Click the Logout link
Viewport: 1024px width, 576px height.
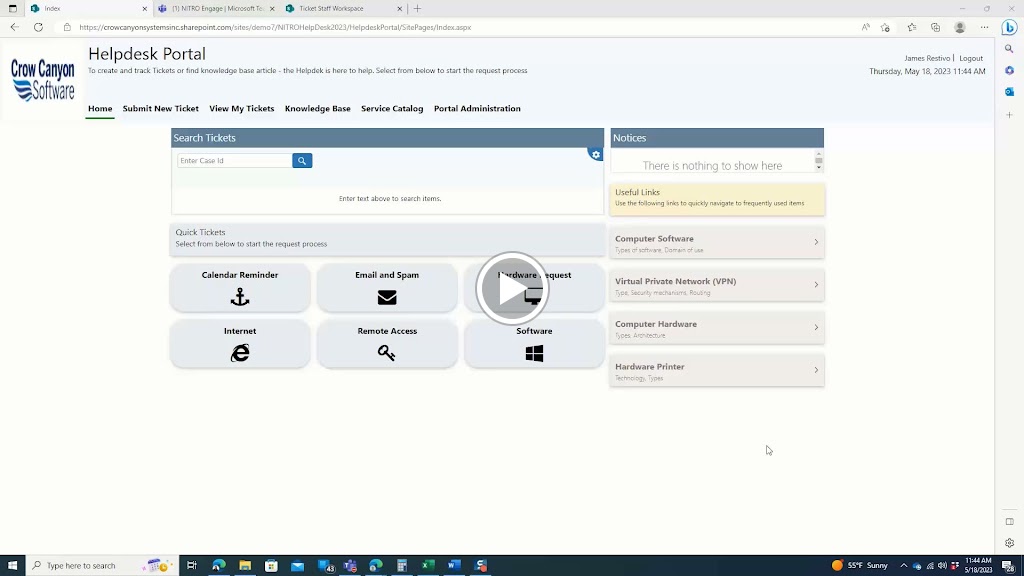pyautogui.click(x=970, y=58)
